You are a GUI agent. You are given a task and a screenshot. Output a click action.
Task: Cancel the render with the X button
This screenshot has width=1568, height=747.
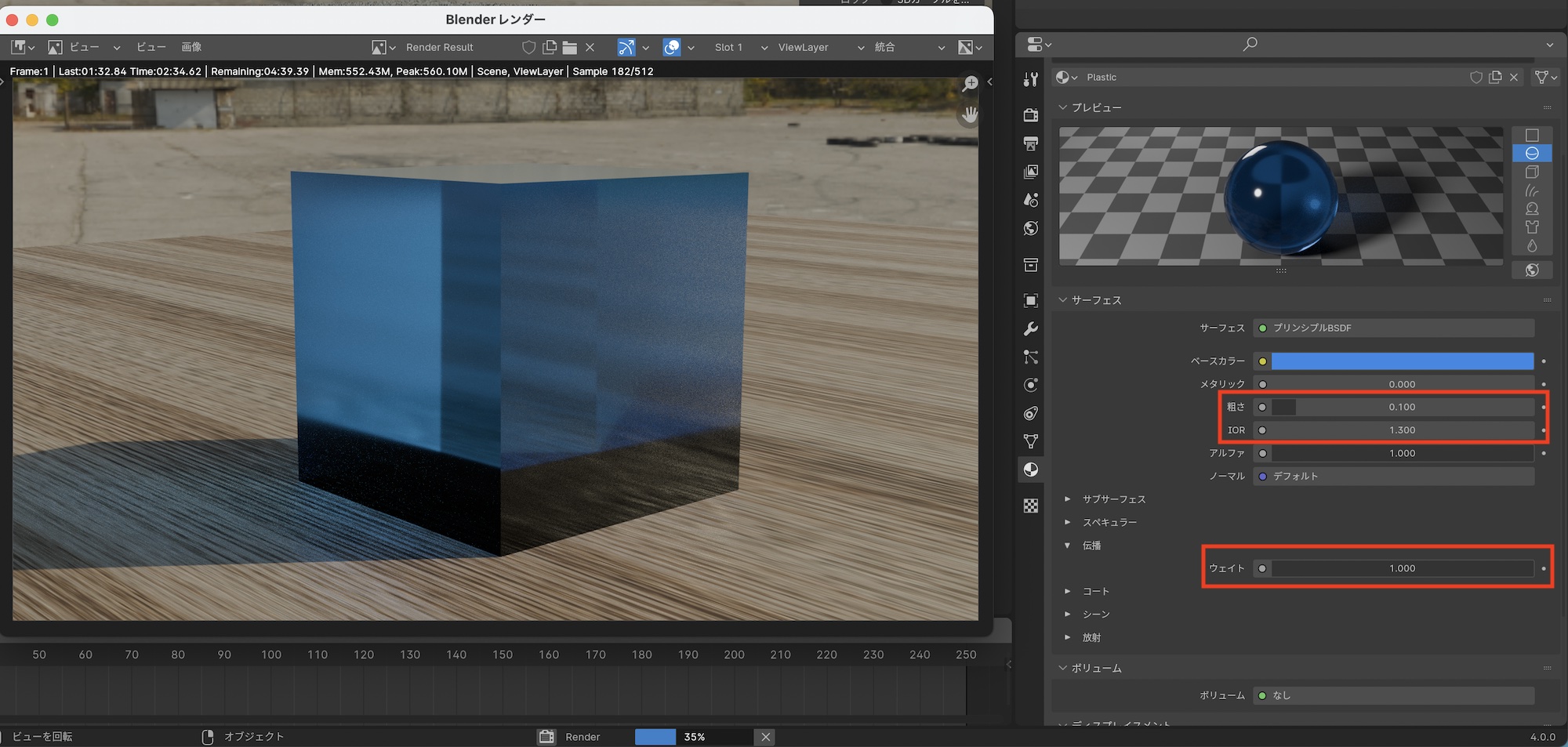766,737
